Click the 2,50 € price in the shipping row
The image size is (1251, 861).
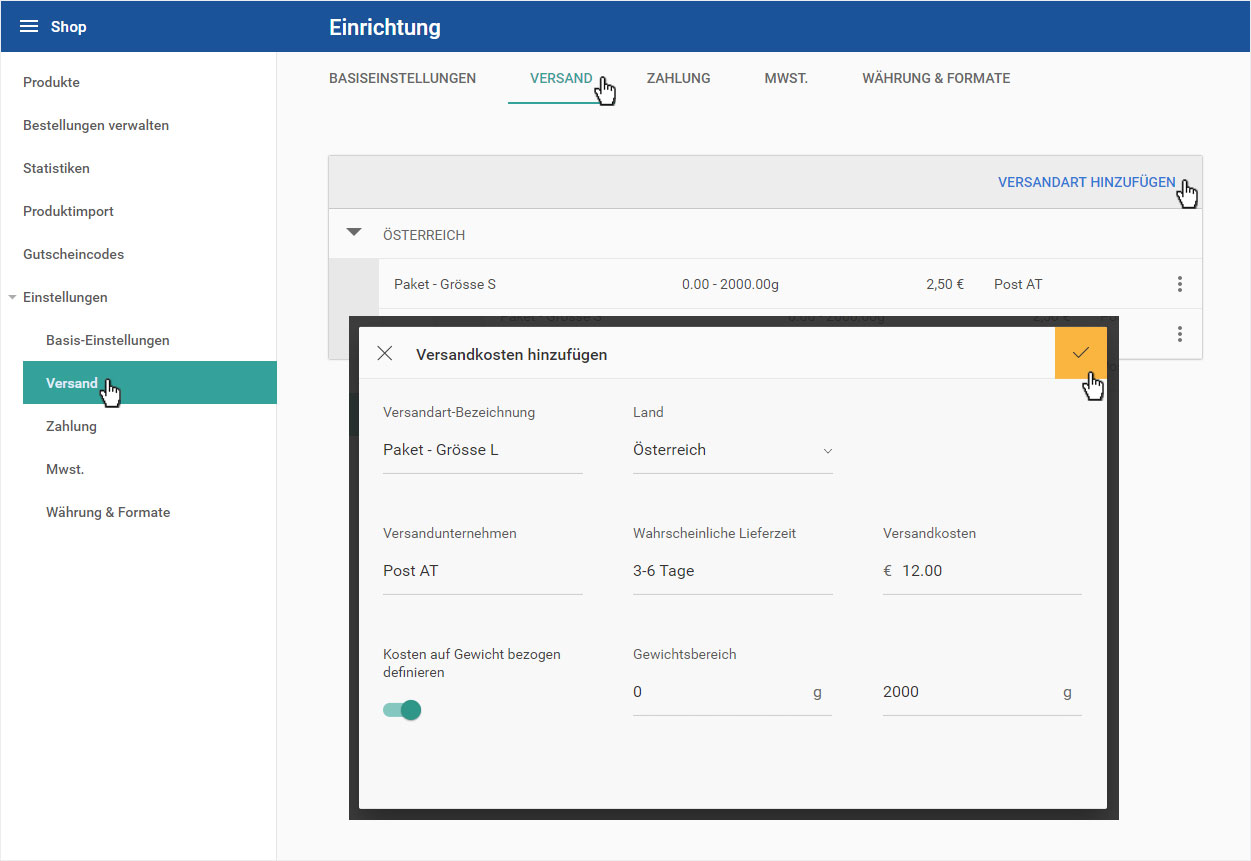click(x=945, y=284)
